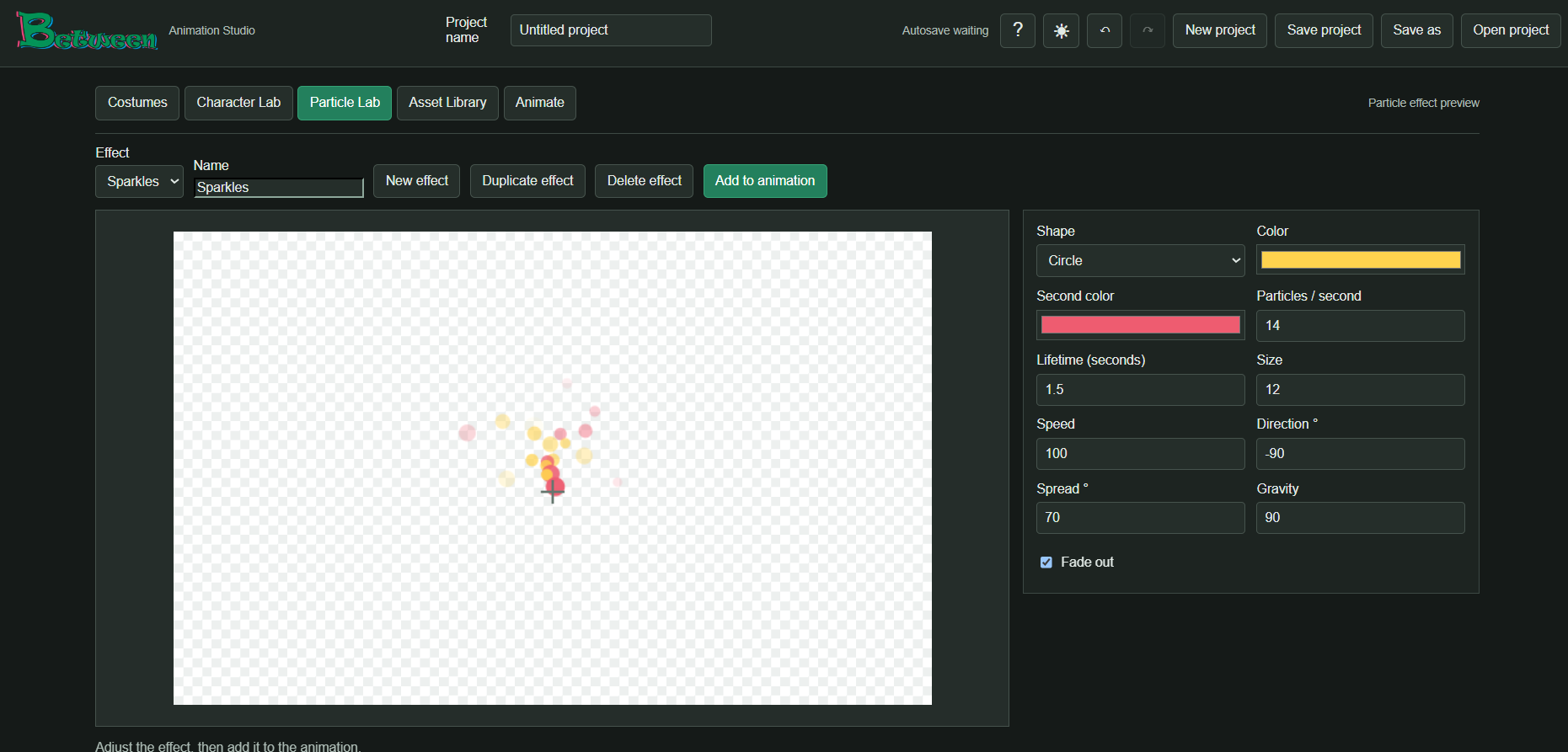This screenshot has height=752, width=1568.
Task: Select the Particle Lab tab
Action: (345, 103)
